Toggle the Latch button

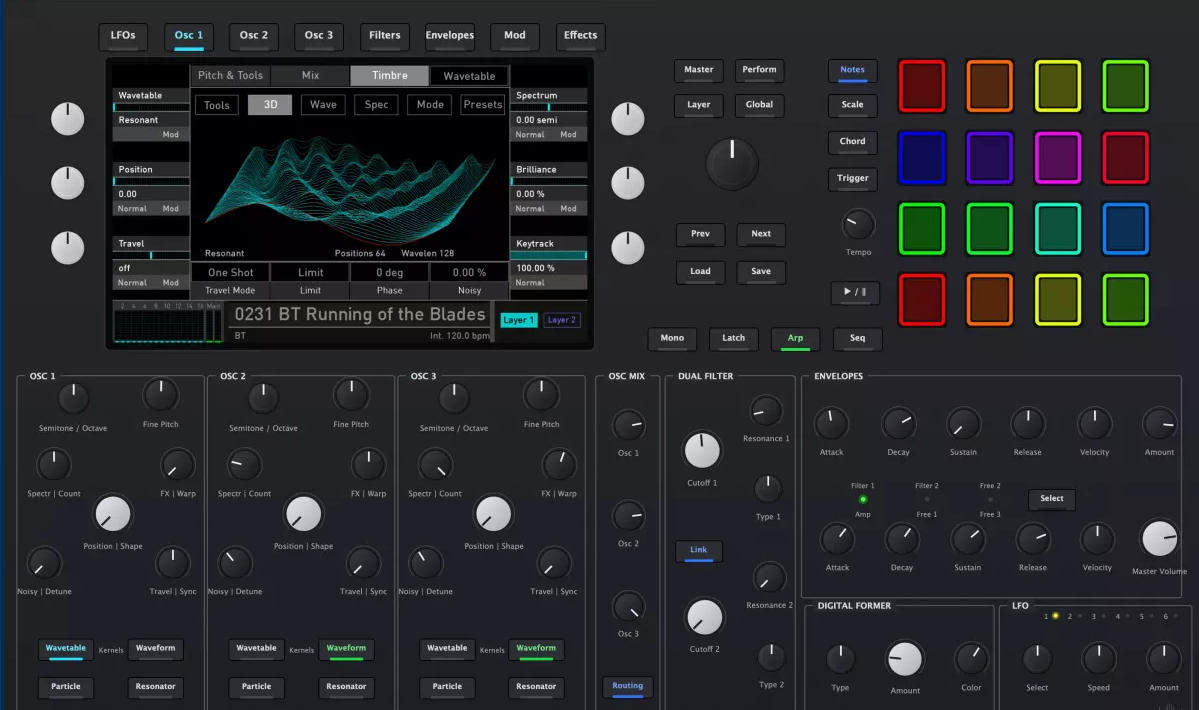point(733,339)
